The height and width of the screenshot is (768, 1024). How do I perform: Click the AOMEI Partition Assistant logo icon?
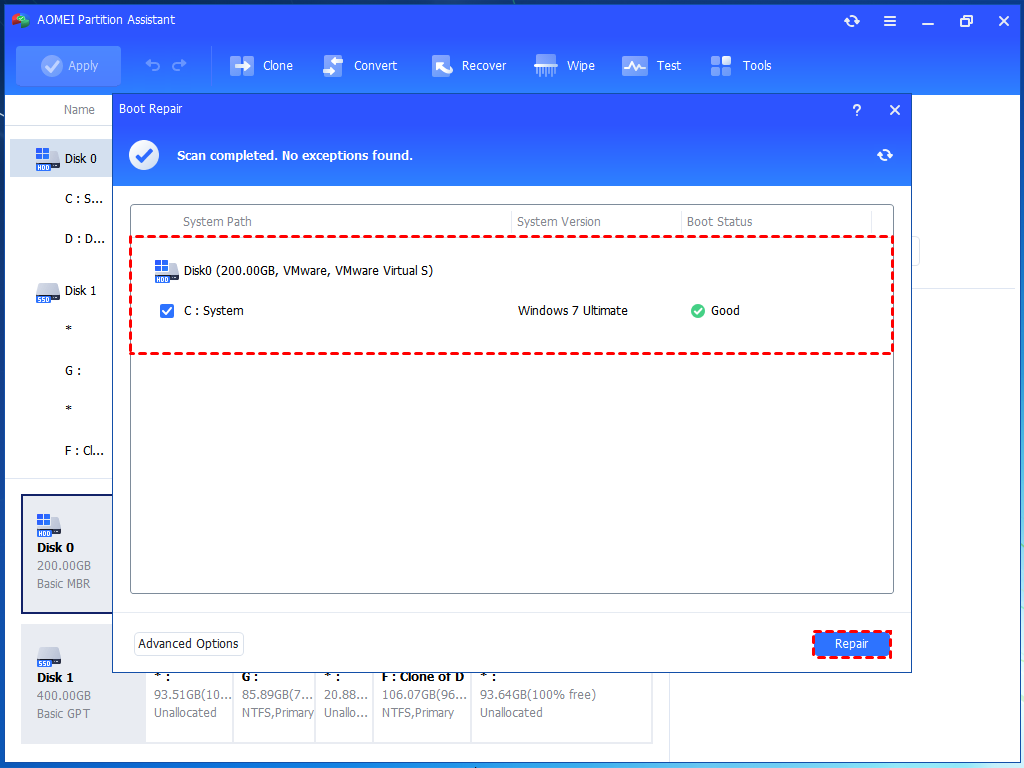click(20, 20)
